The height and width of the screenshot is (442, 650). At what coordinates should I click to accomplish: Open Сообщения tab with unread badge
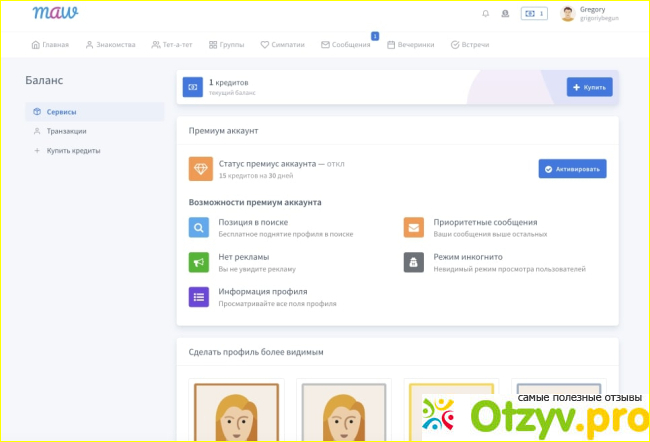pyautogui.click(x=345, y=45)
